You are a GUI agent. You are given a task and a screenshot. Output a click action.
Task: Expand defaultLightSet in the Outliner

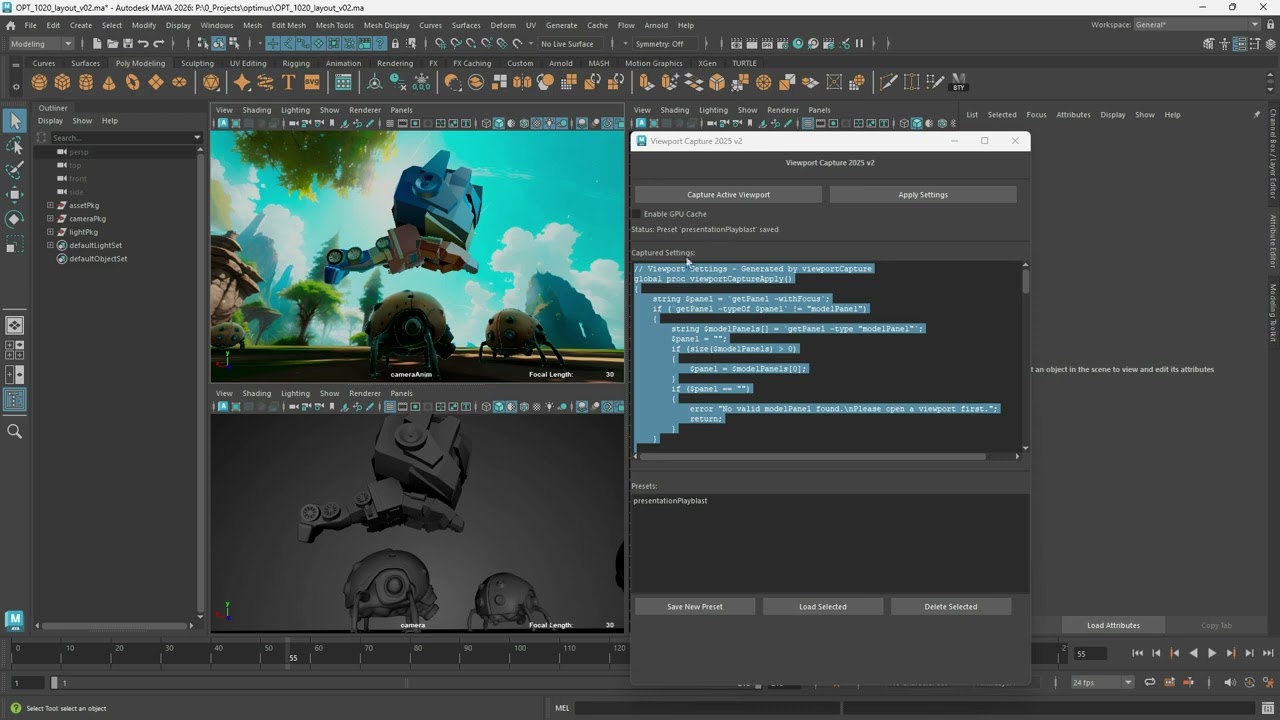(x=50, y=245)
